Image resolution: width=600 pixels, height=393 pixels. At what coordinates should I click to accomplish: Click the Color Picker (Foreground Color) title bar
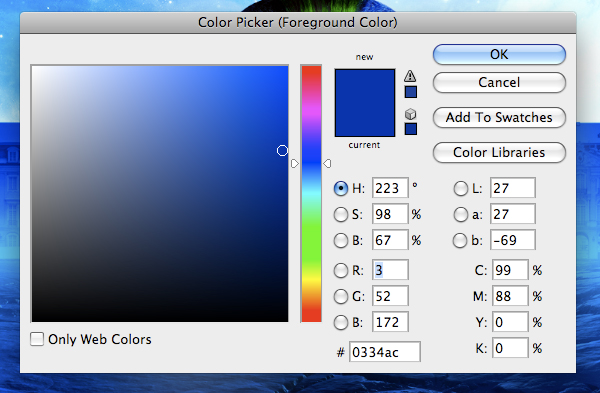(298, 22)
